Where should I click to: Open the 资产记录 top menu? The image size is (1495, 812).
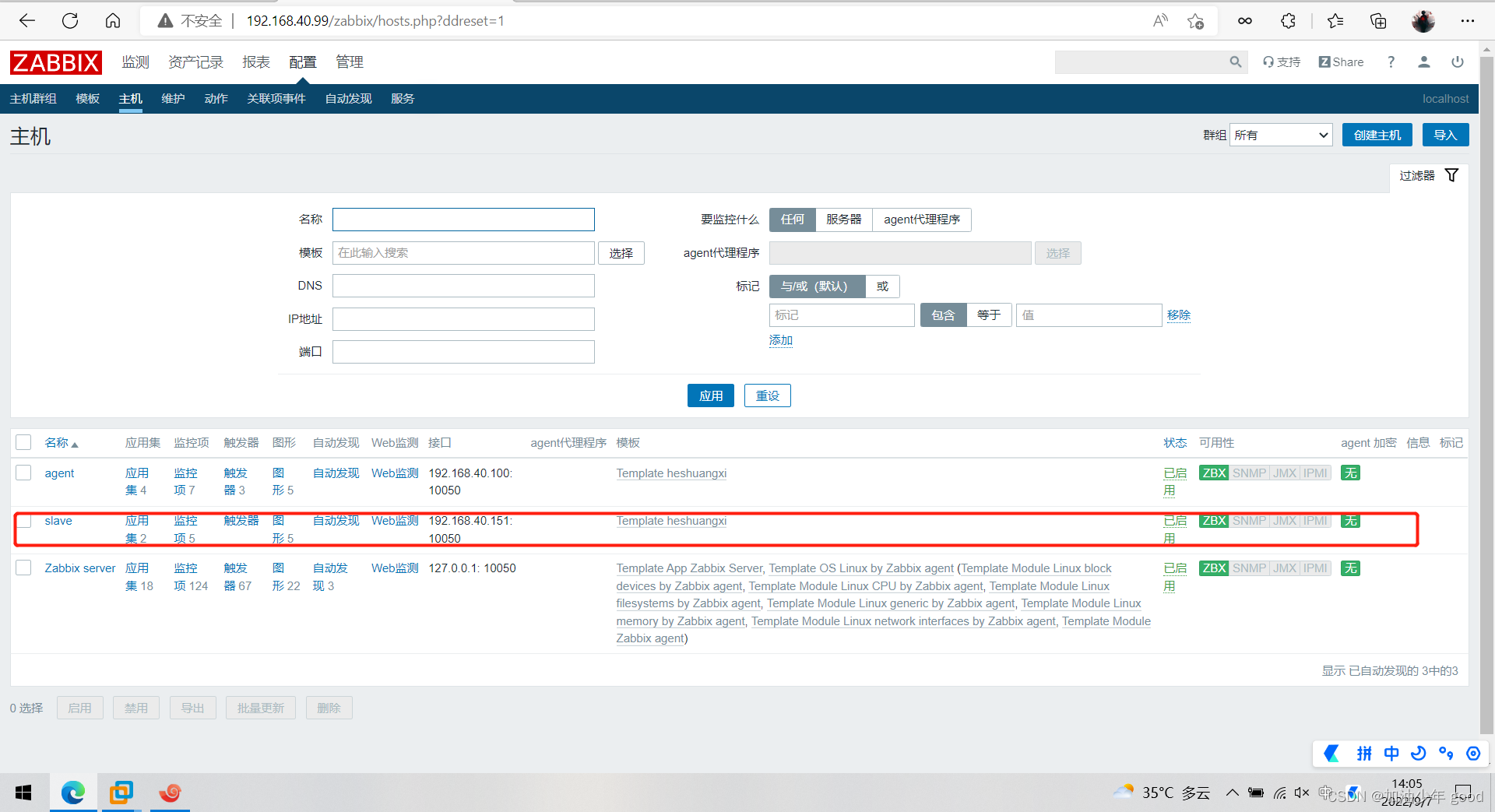click(x=195, y=62)
